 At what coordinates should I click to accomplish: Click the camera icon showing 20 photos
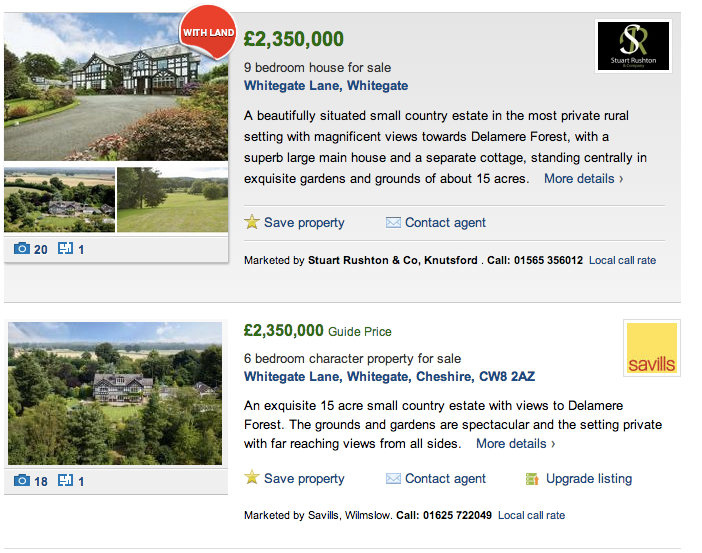(x=22, y=248)
